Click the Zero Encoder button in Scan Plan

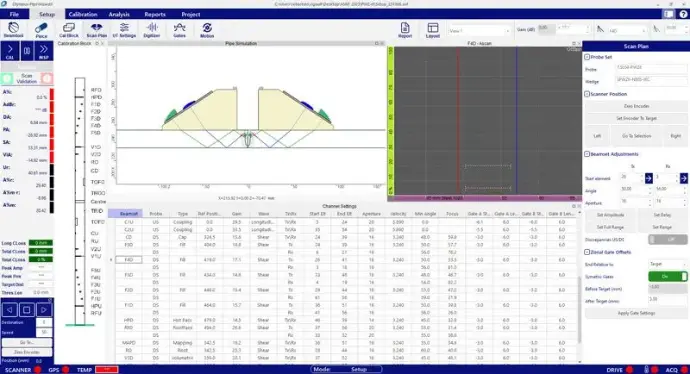point(636,106)
